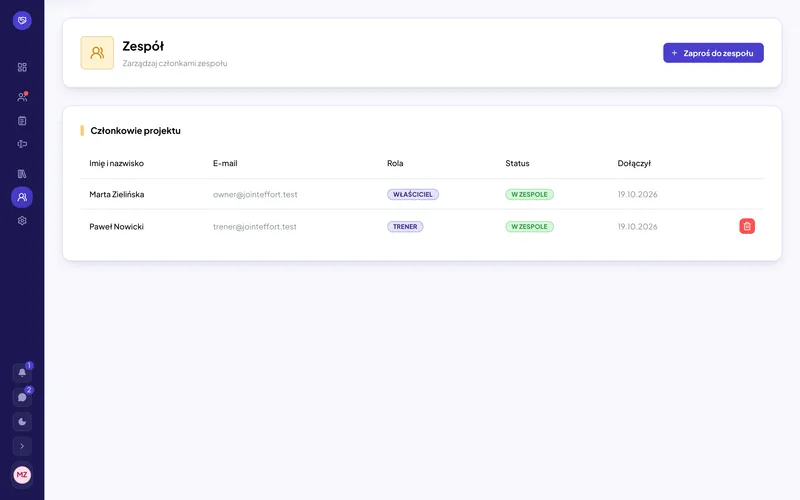Open the settings gear icon in sidebar
This screenshot has width=800, height=500.
click(22, 221)
